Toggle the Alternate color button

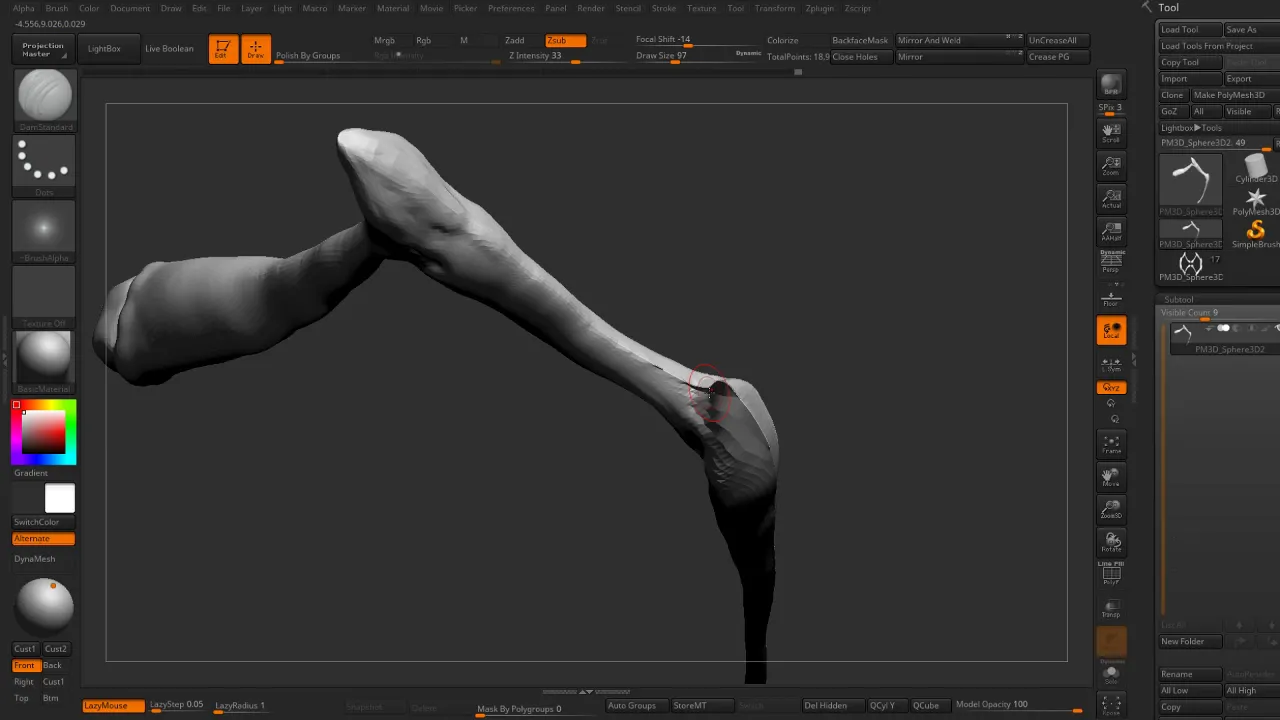click(44, 539)
